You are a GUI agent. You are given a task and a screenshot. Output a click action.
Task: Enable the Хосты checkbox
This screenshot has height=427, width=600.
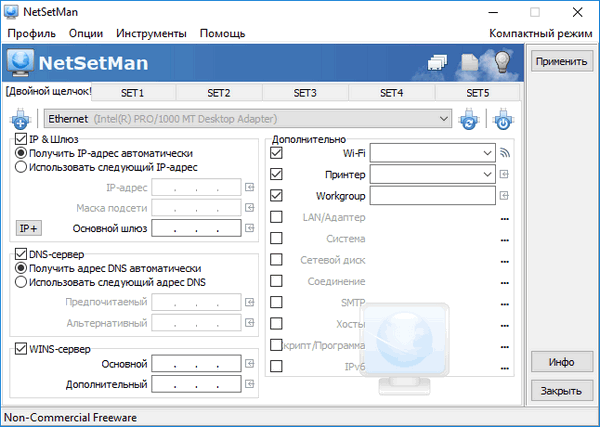pyautogui.click(x=276, y=324)
